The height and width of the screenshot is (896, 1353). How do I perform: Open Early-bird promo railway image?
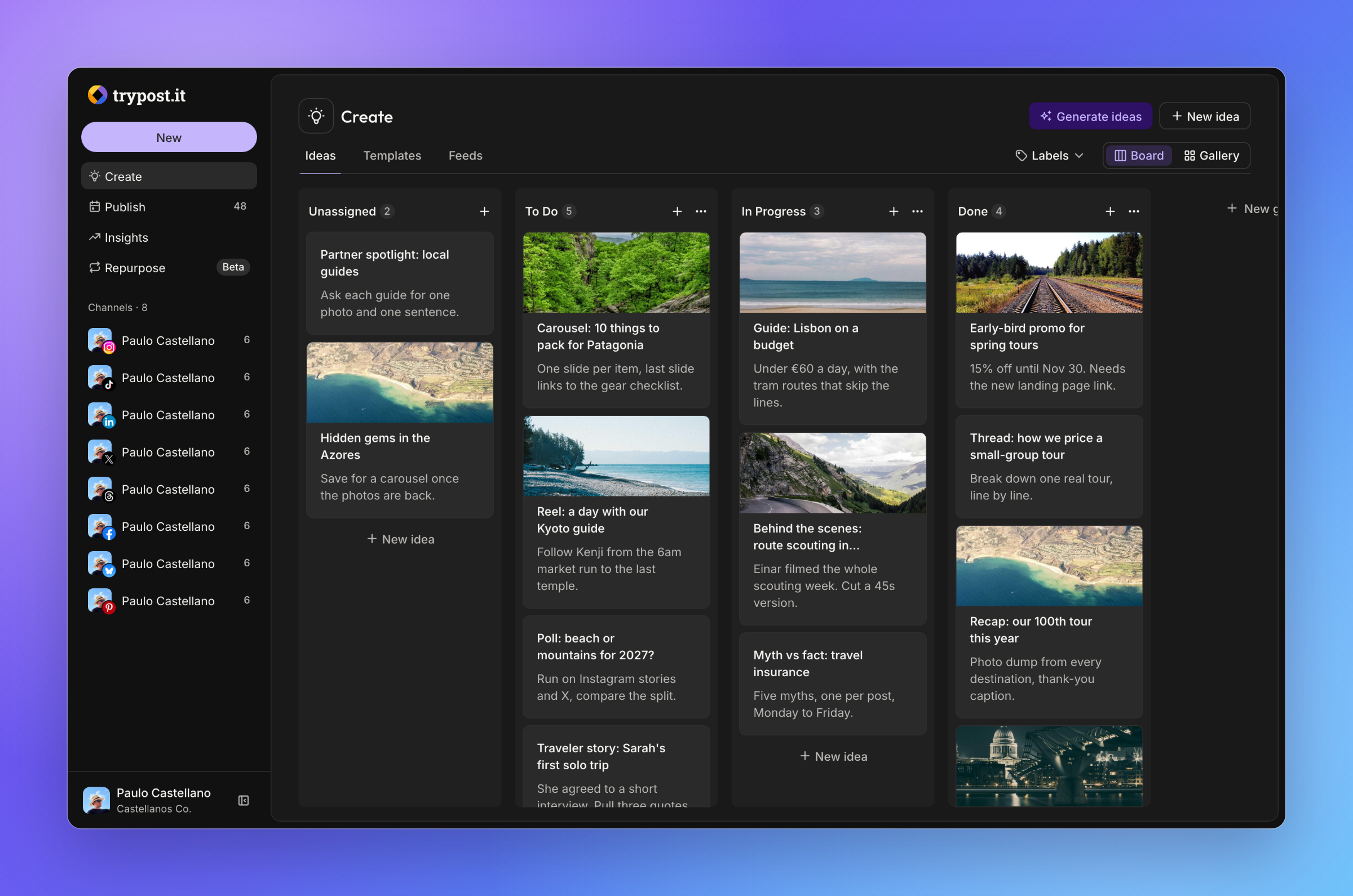click(x=1050, y=273)
